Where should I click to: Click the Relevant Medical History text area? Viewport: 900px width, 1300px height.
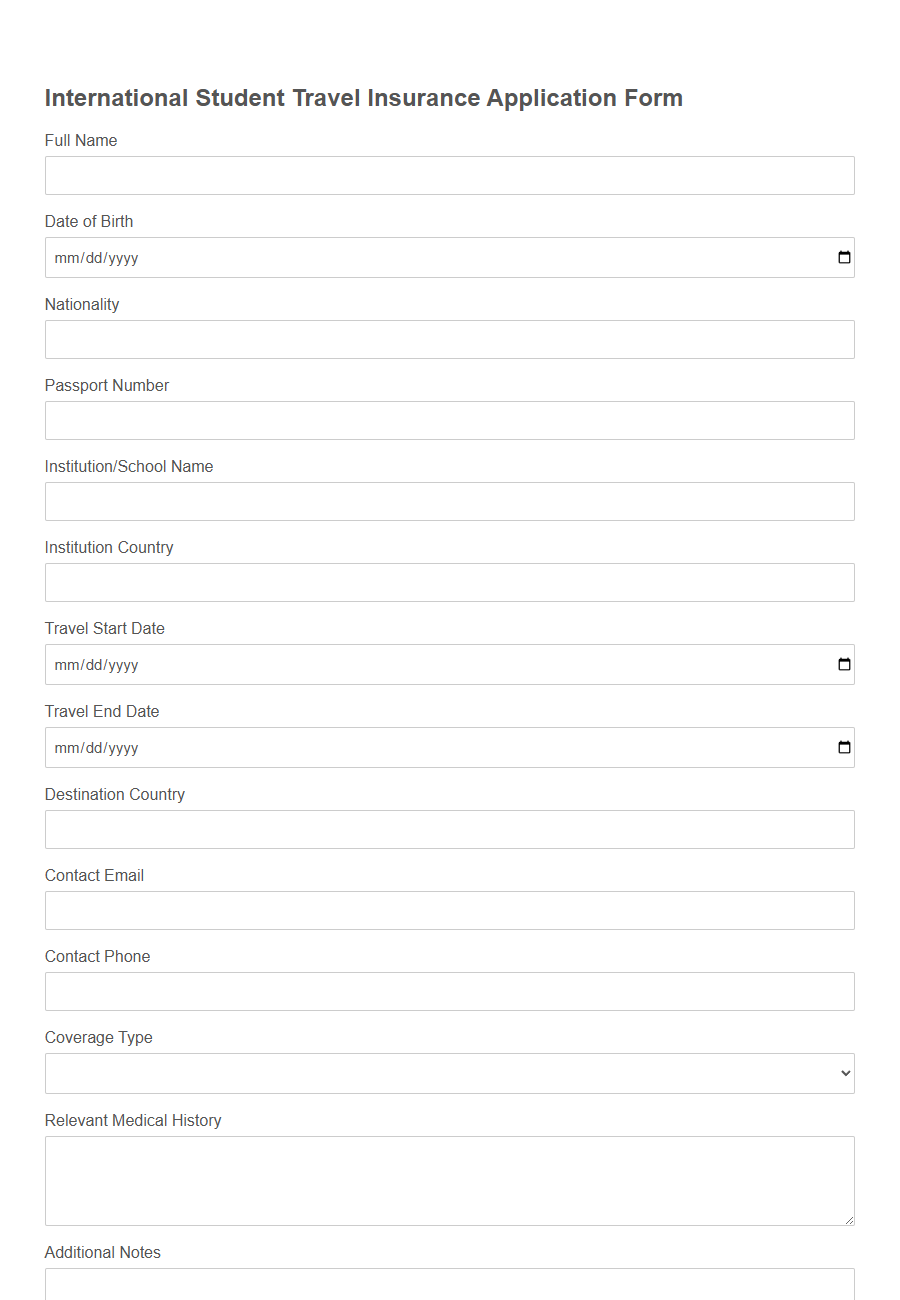(450, 1180)
